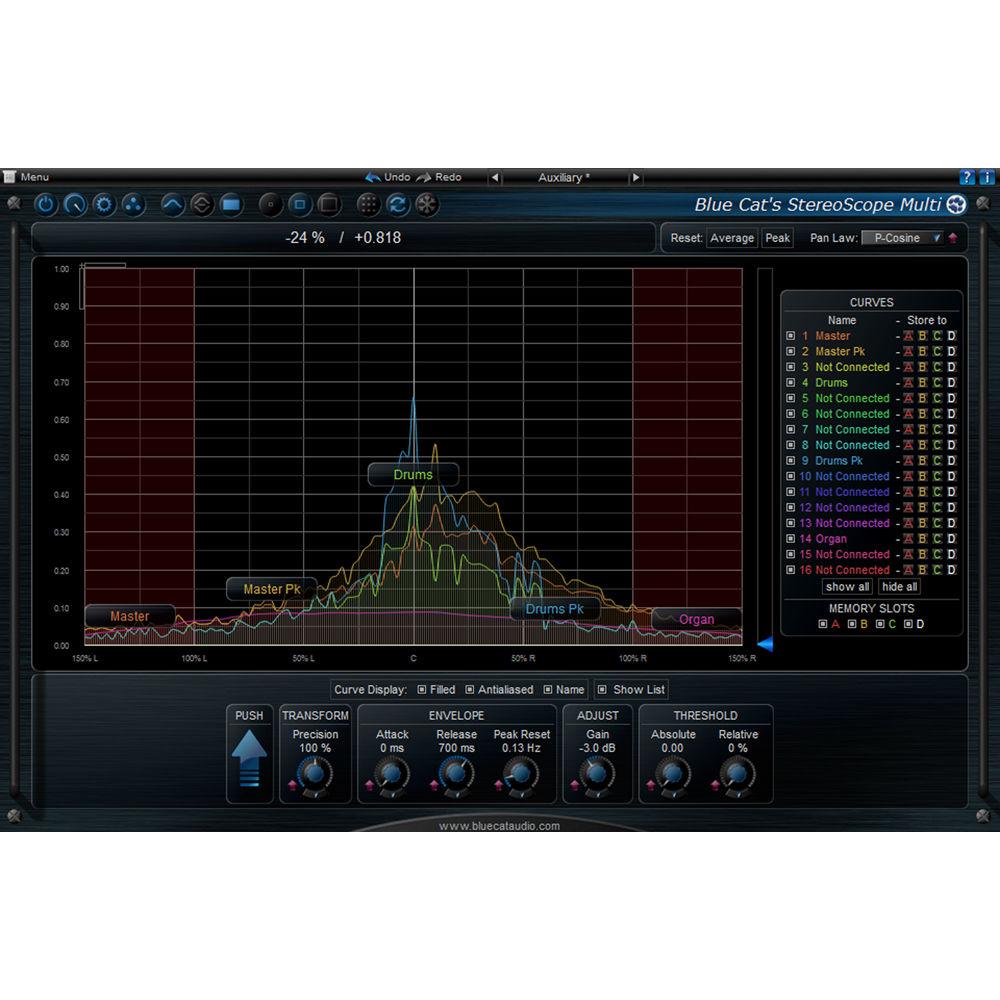Click the refresh arrows toolbar icon
Image resolution: width=1000 pixels, height=1000 pixels.
click(398, 205)
